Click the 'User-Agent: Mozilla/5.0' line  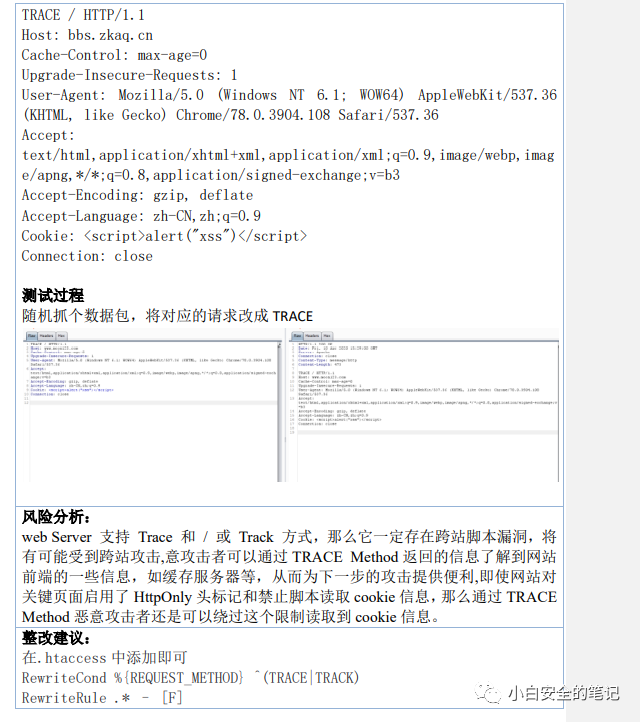pyautogui.click(x=289, y=95)
